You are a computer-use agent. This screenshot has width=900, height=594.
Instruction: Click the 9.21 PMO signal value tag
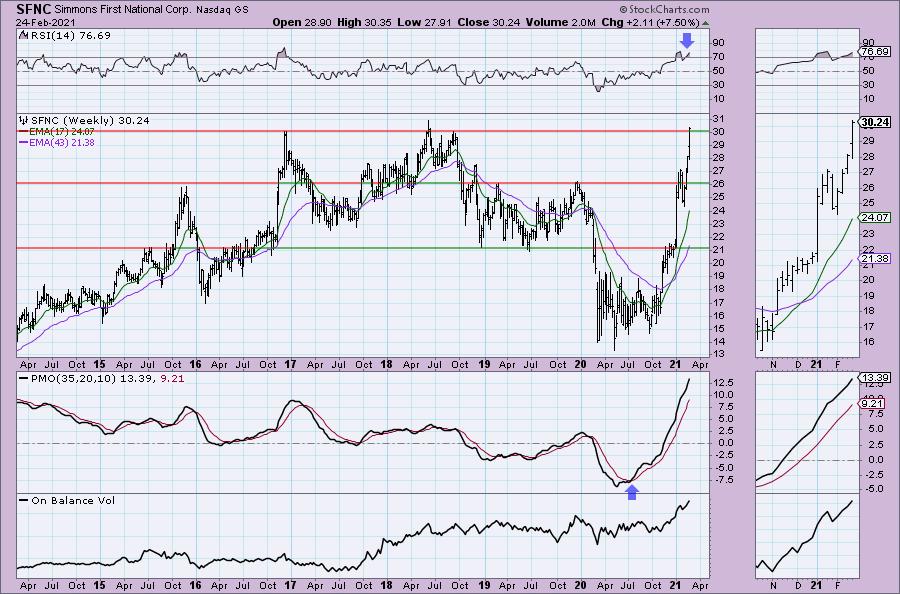tap(872, 403)
